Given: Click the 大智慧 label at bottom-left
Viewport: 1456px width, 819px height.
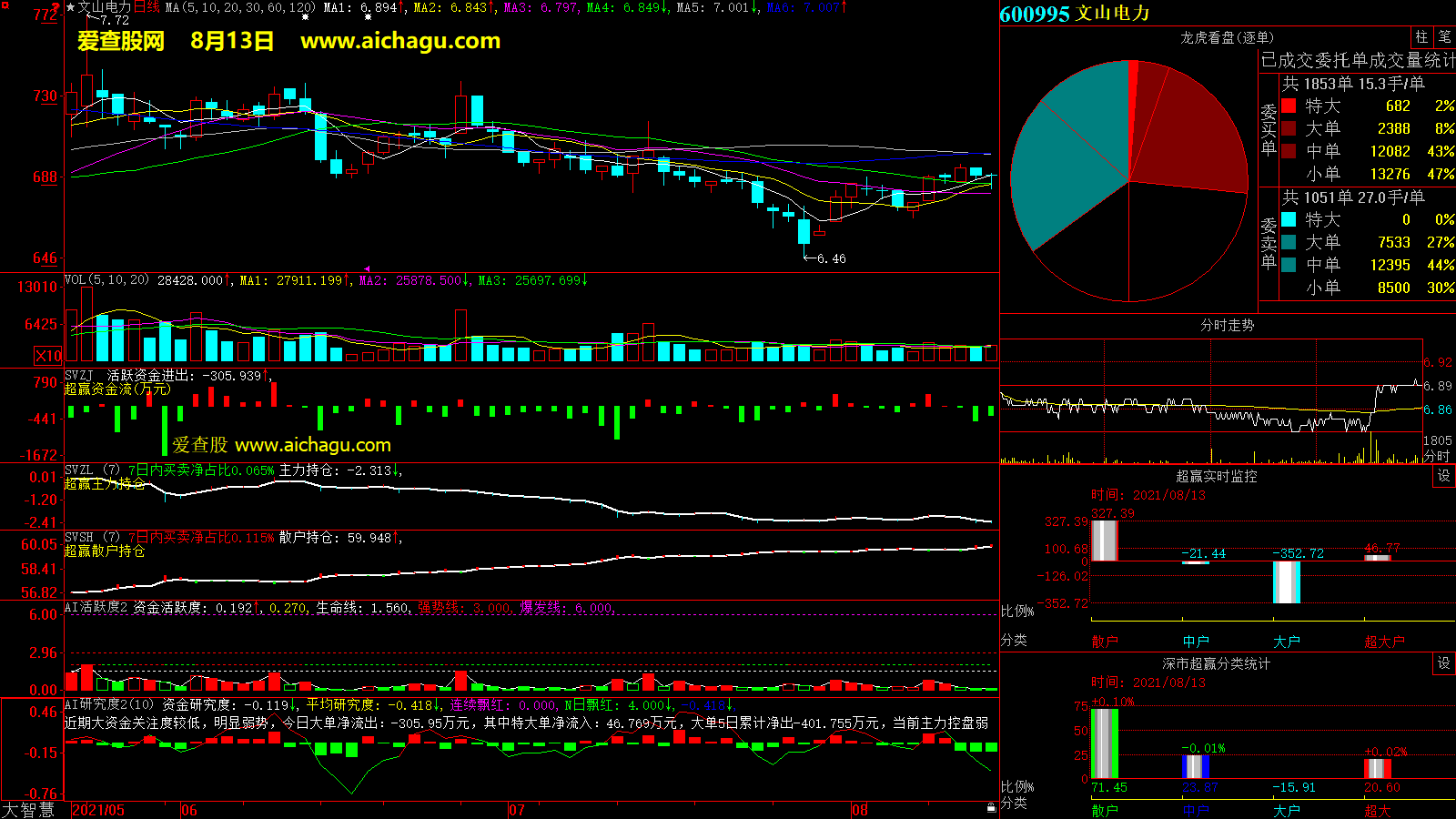Looking at the screenshot, I should (28, 810).
